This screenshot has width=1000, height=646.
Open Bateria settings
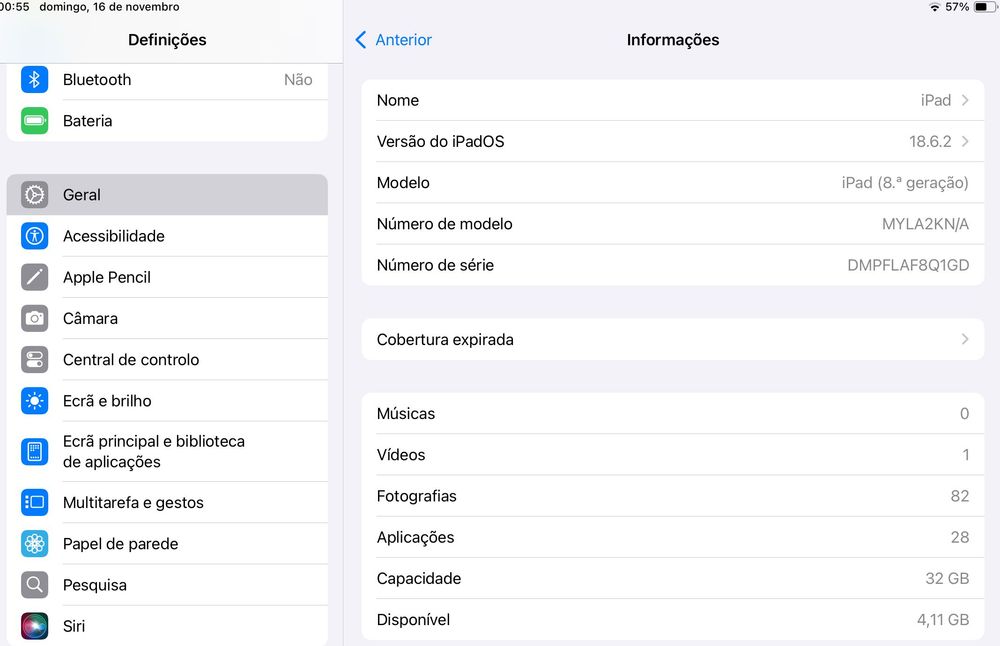pyautogui.click(x=167, y=121)
